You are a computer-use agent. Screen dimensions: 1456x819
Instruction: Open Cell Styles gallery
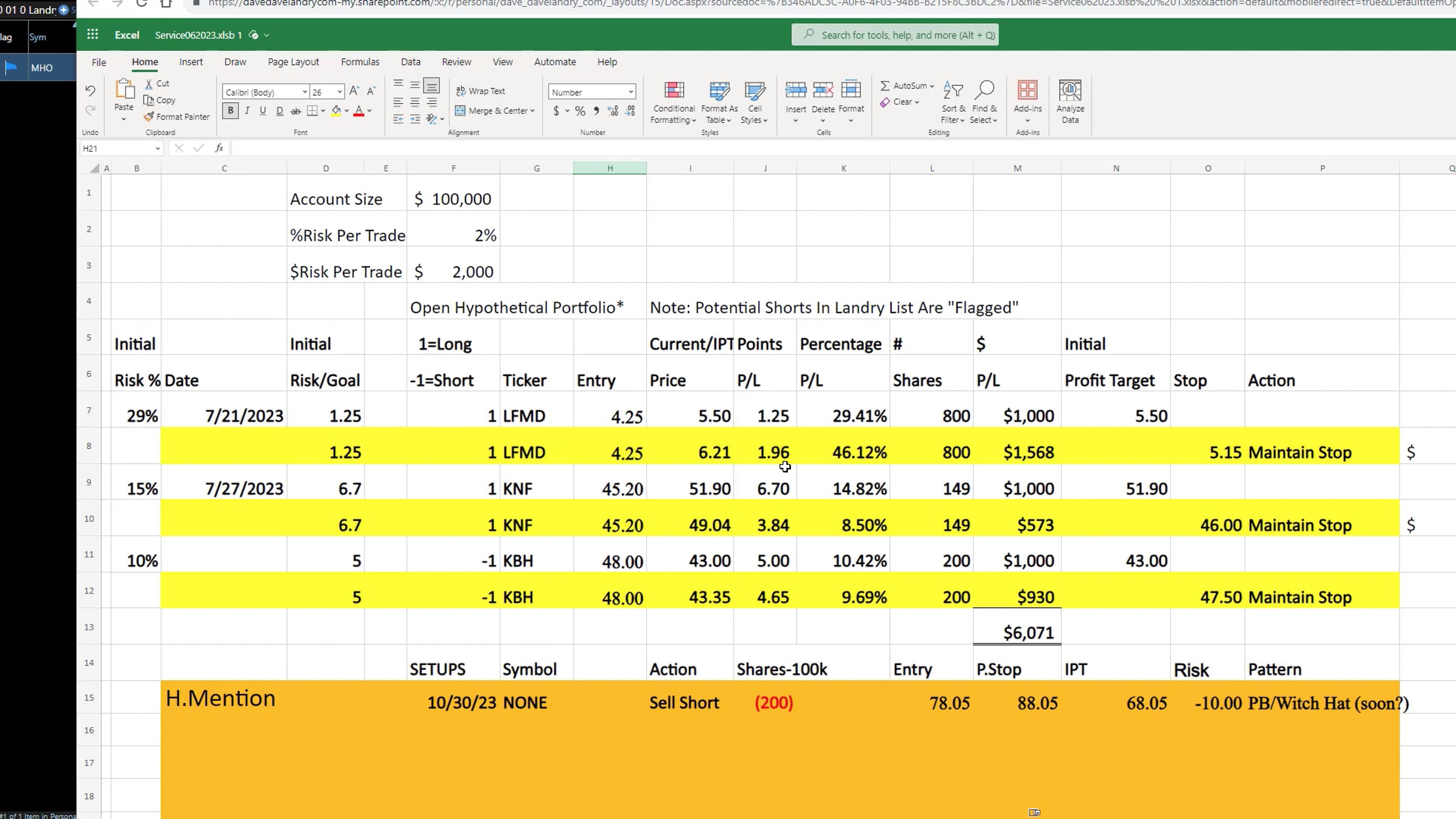pyautogui.click(x=754, y=102)
